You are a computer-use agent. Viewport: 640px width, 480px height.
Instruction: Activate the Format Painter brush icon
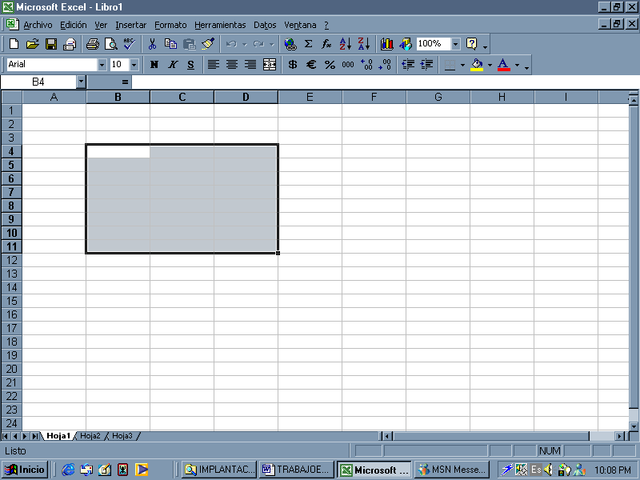click(x=208, y=44)
